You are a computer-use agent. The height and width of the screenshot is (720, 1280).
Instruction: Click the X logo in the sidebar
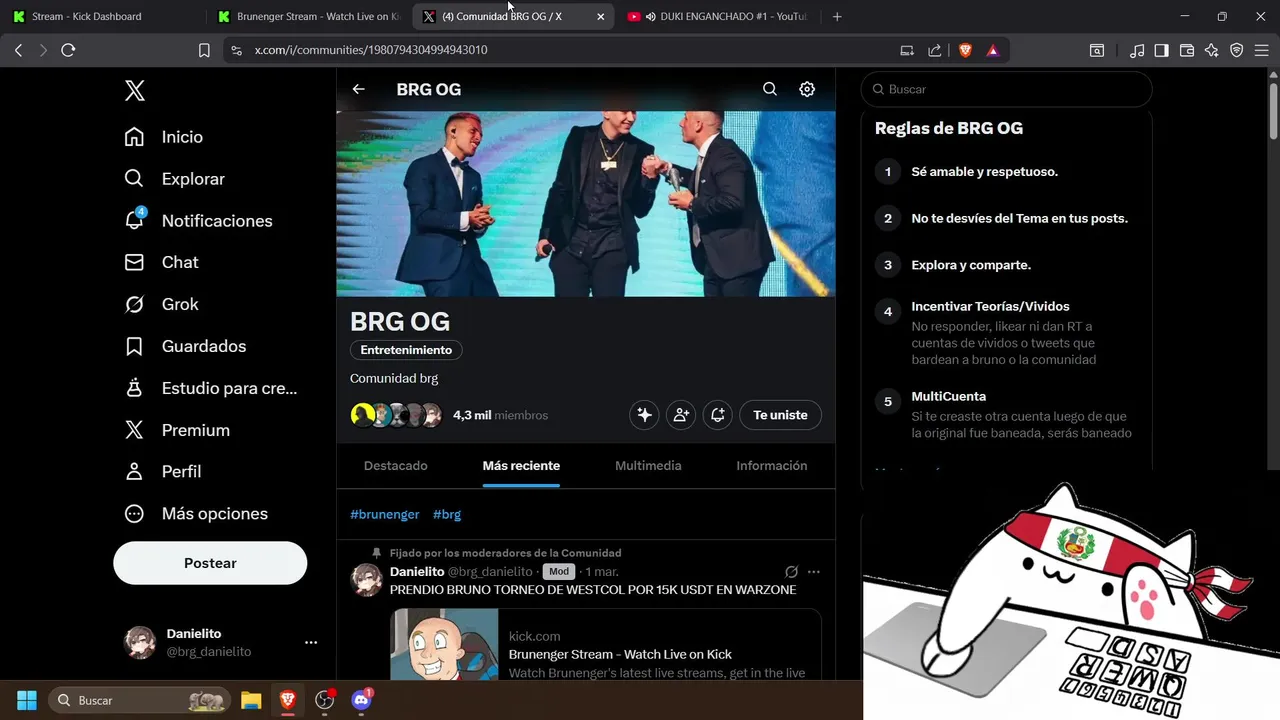(x=135, y=91)
